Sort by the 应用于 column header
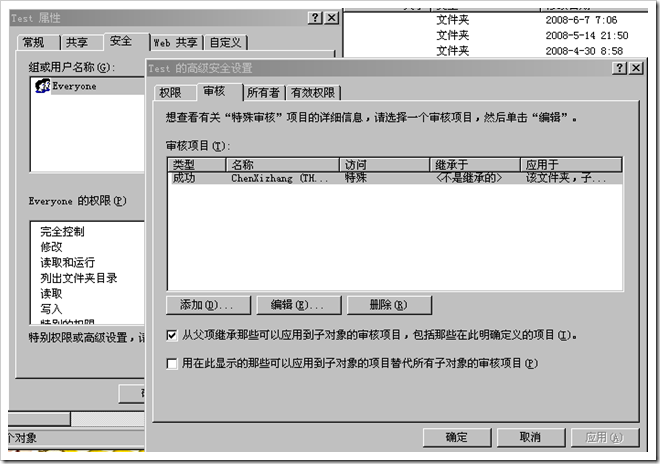 [571, 165]
